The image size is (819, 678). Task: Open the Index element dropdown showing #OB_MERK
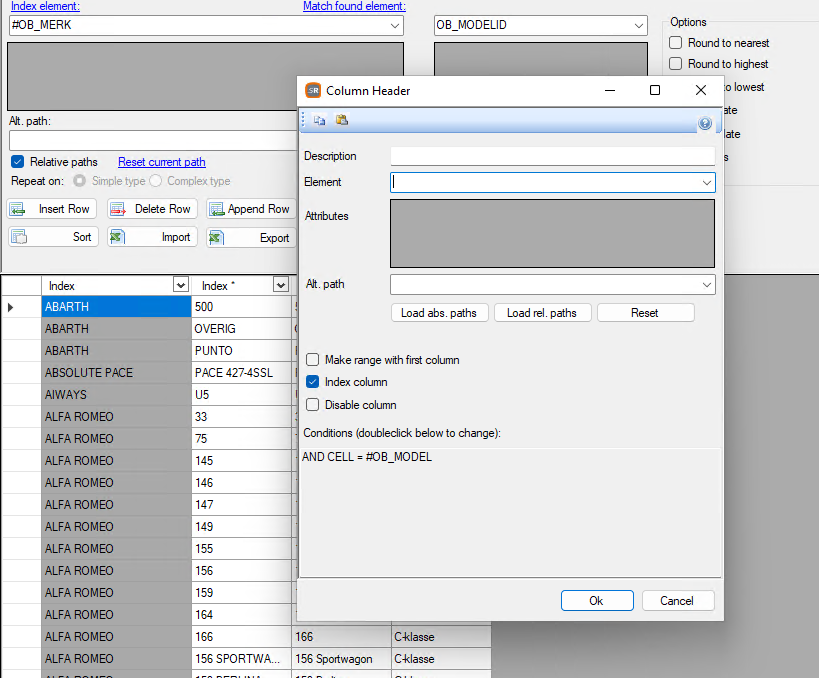tap(395, 26)
